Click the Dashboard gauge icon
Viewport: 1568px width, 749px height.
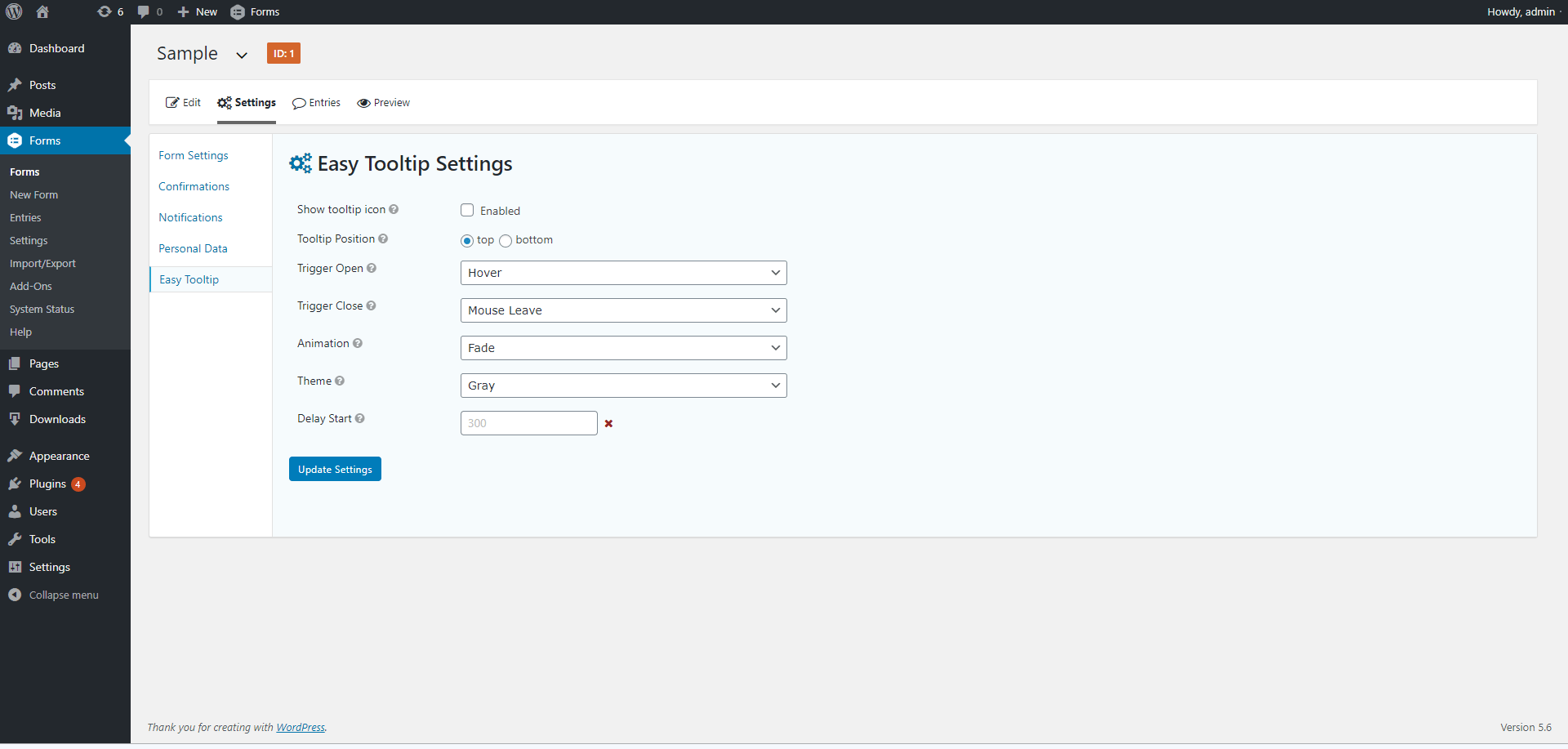click(15, 48)
